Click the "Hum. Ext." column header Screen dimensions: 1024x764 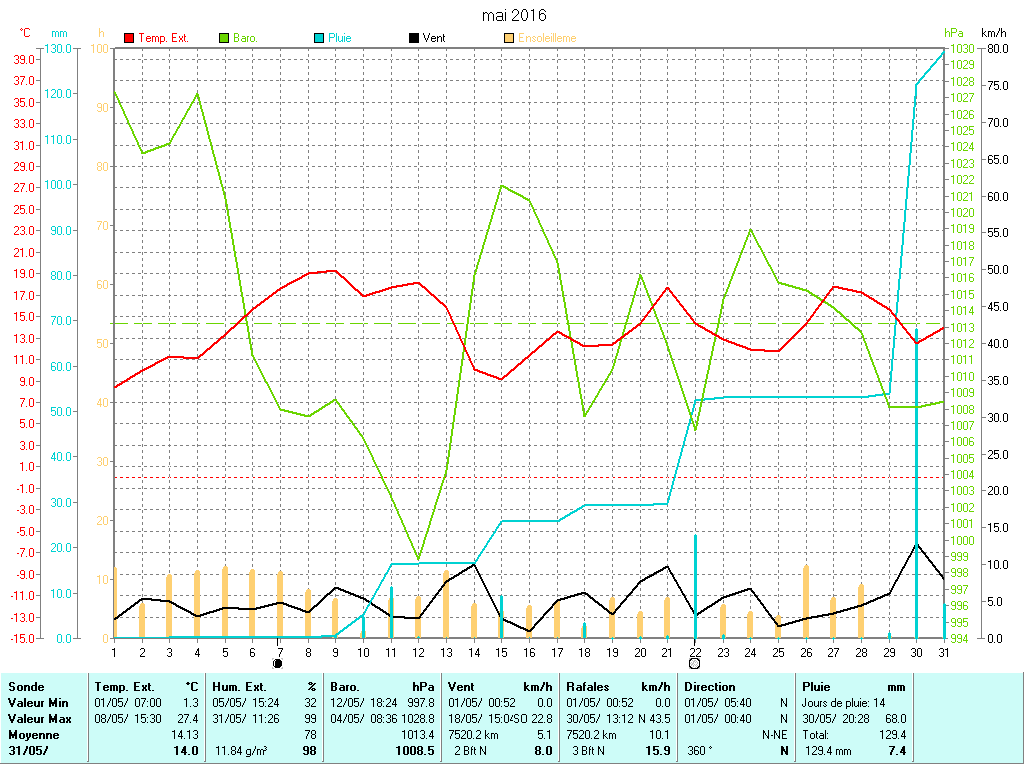point(239,687)
